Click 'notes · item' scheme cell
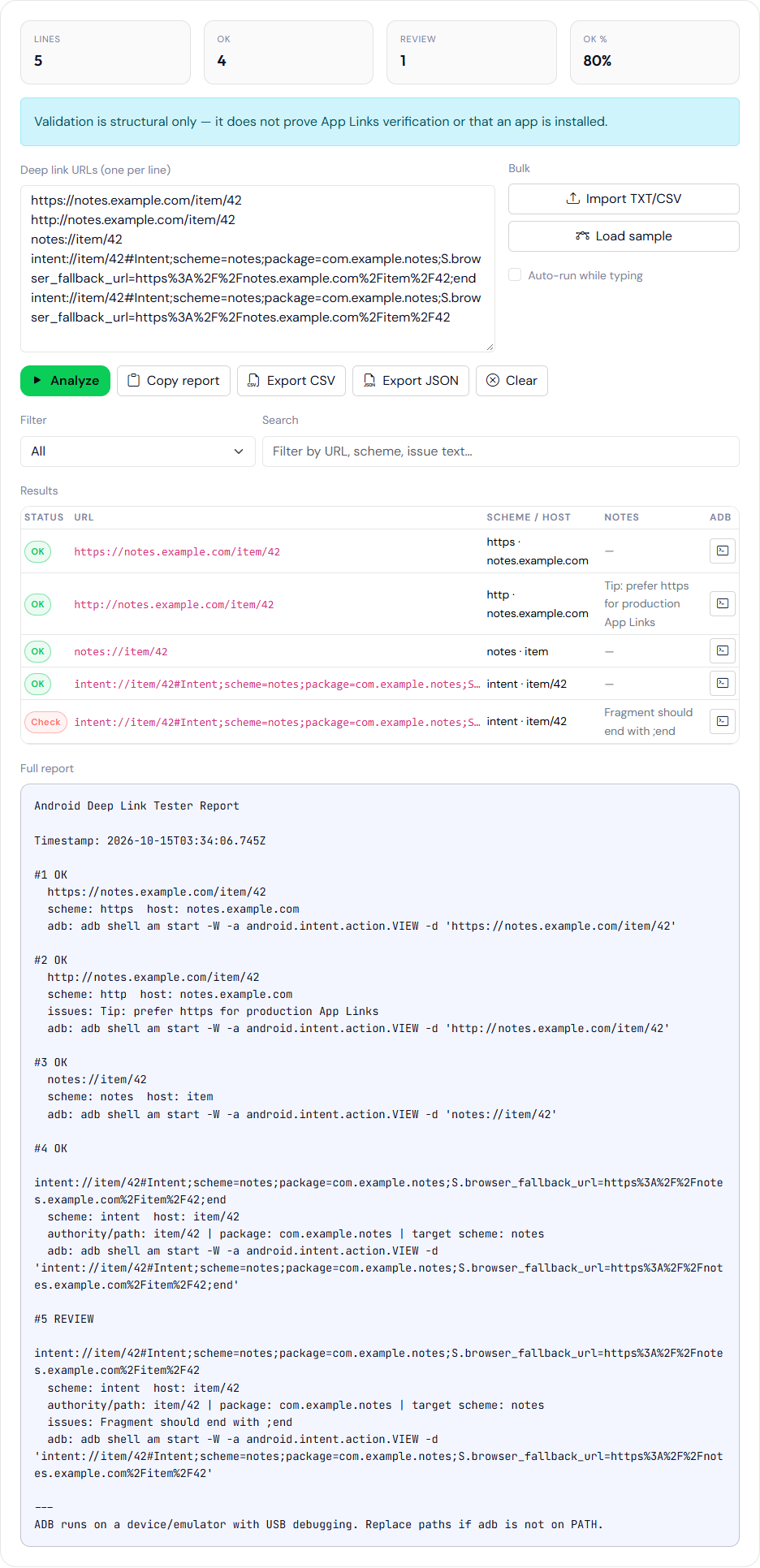 point(517,652)
